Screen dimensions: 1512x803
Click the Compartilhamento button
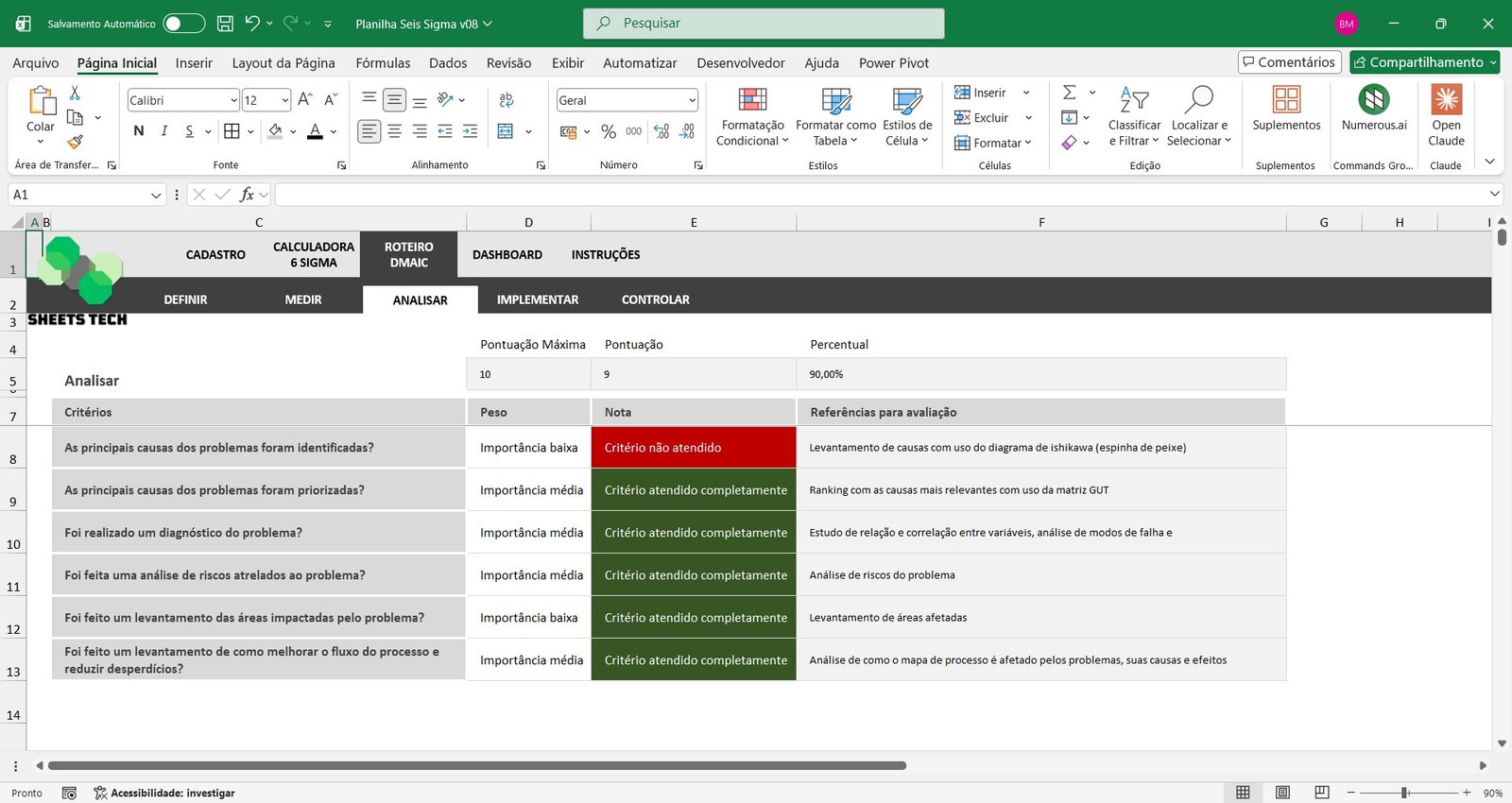click(x=1425, y=62)
